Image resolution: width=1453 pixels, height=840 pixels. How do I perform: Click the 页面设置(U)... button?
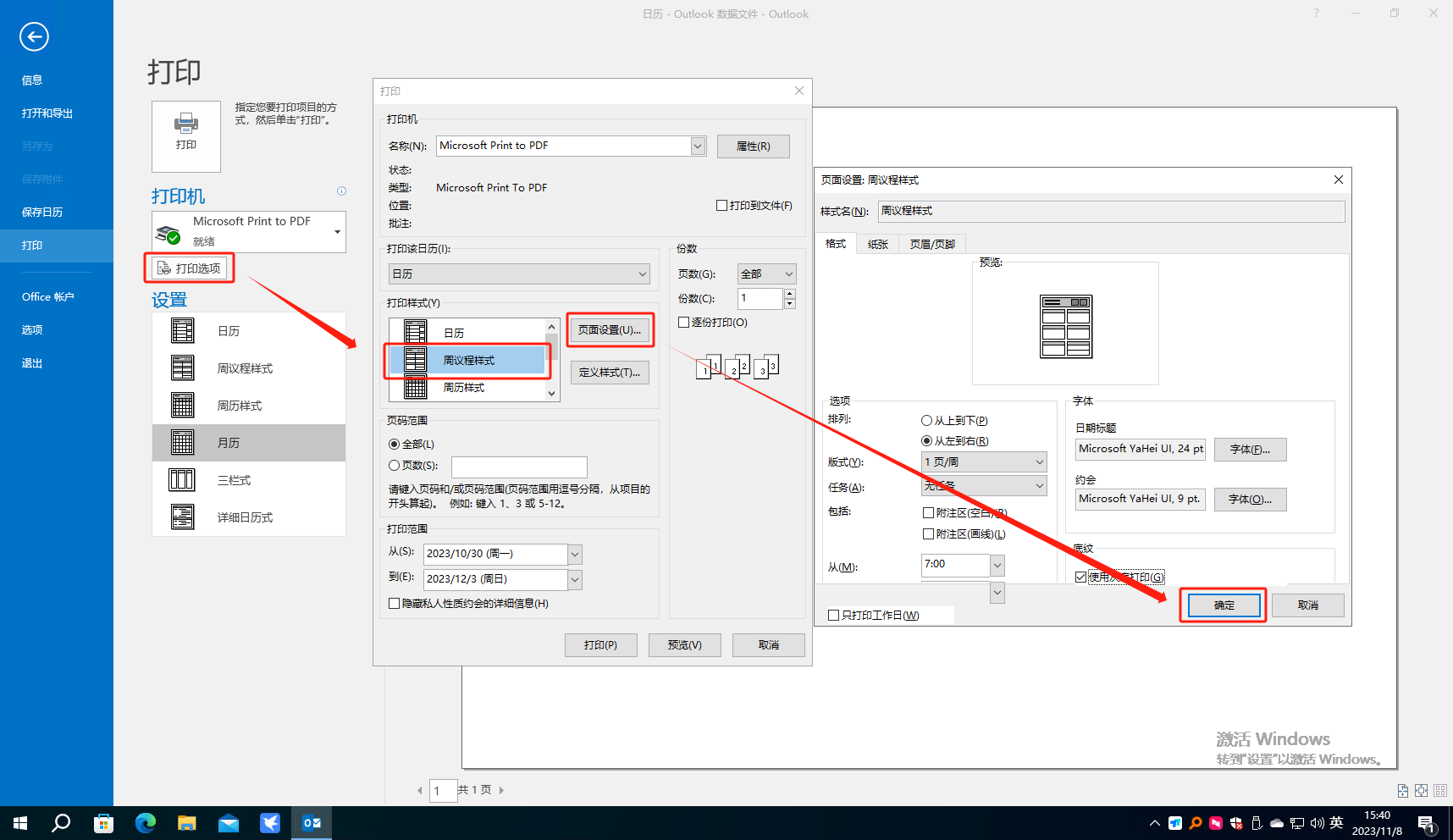pos(610,330)
